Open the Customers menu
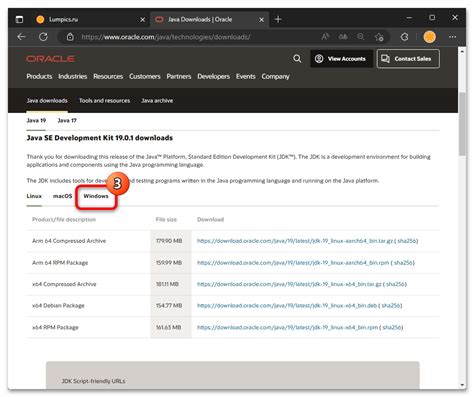The image size is (474, 397). (x=145, y=77)
